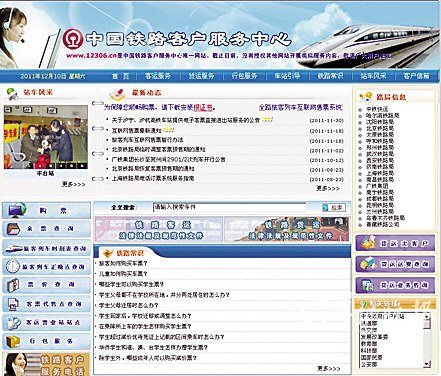The height and width of the screenshot is (376, 441).
Task: Open 车站引导 navigation menu
Action: [x=287, y=76]
